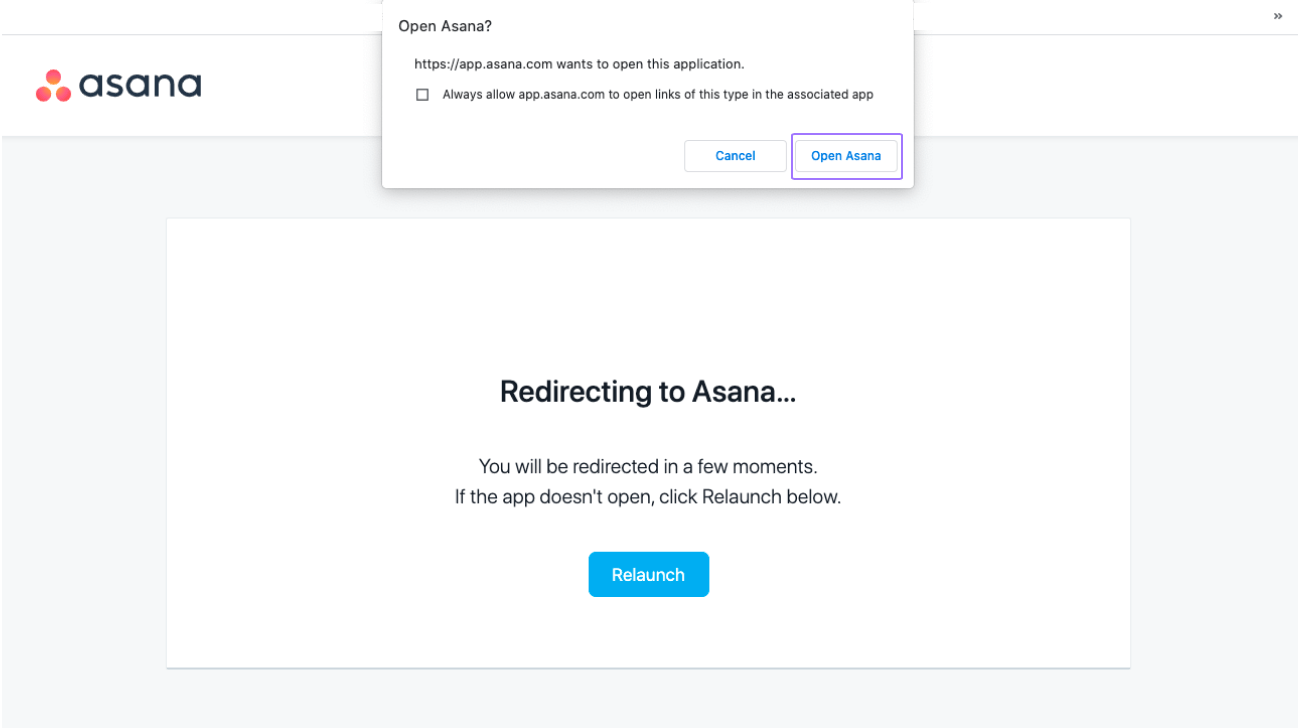
Task: Click the Asana logo to return home
Action: (117, 85)
